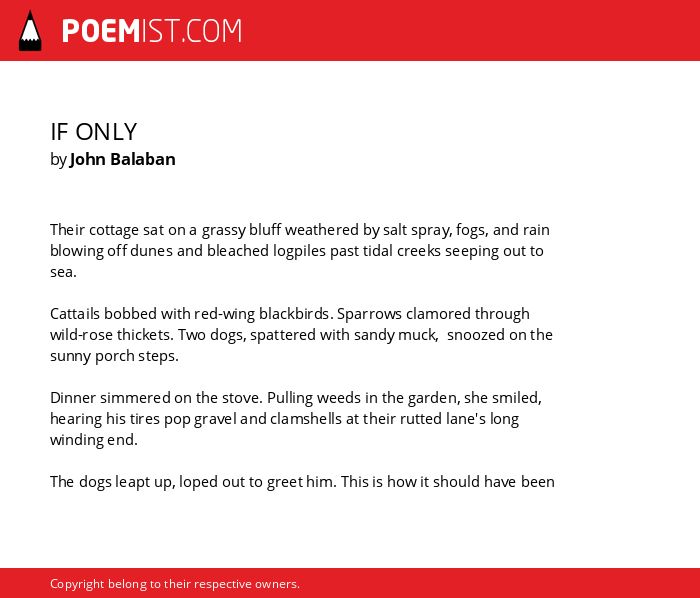The image size is (700, 598).
Task: Click the line 'blowing off dunes and bleached'
Action: pyautogui.click(x=296, y=251)
